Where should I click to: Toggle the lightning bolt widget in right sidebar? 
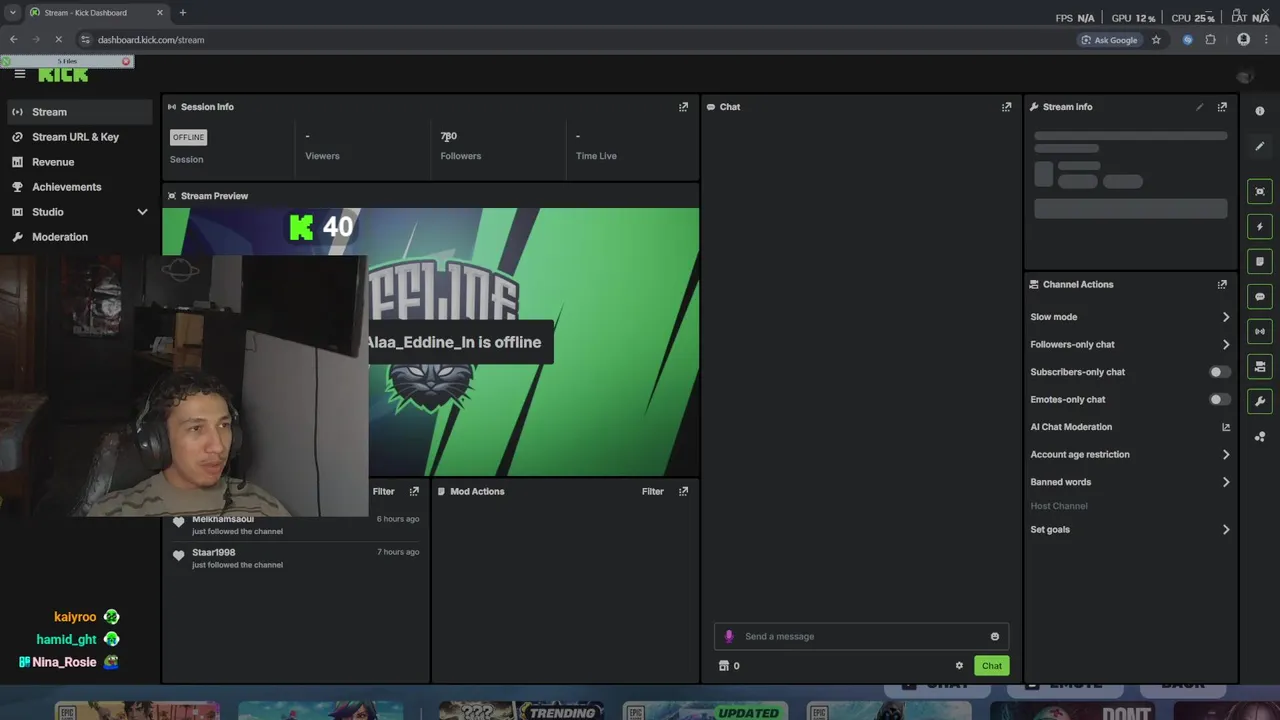coord(1260,227)
